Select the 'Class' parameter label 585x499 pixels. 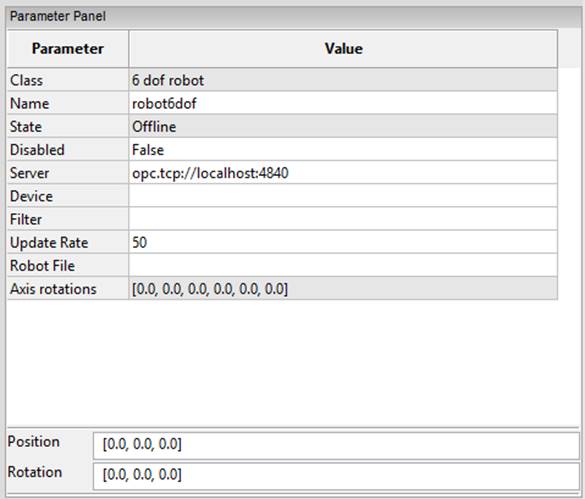(68, 80)
